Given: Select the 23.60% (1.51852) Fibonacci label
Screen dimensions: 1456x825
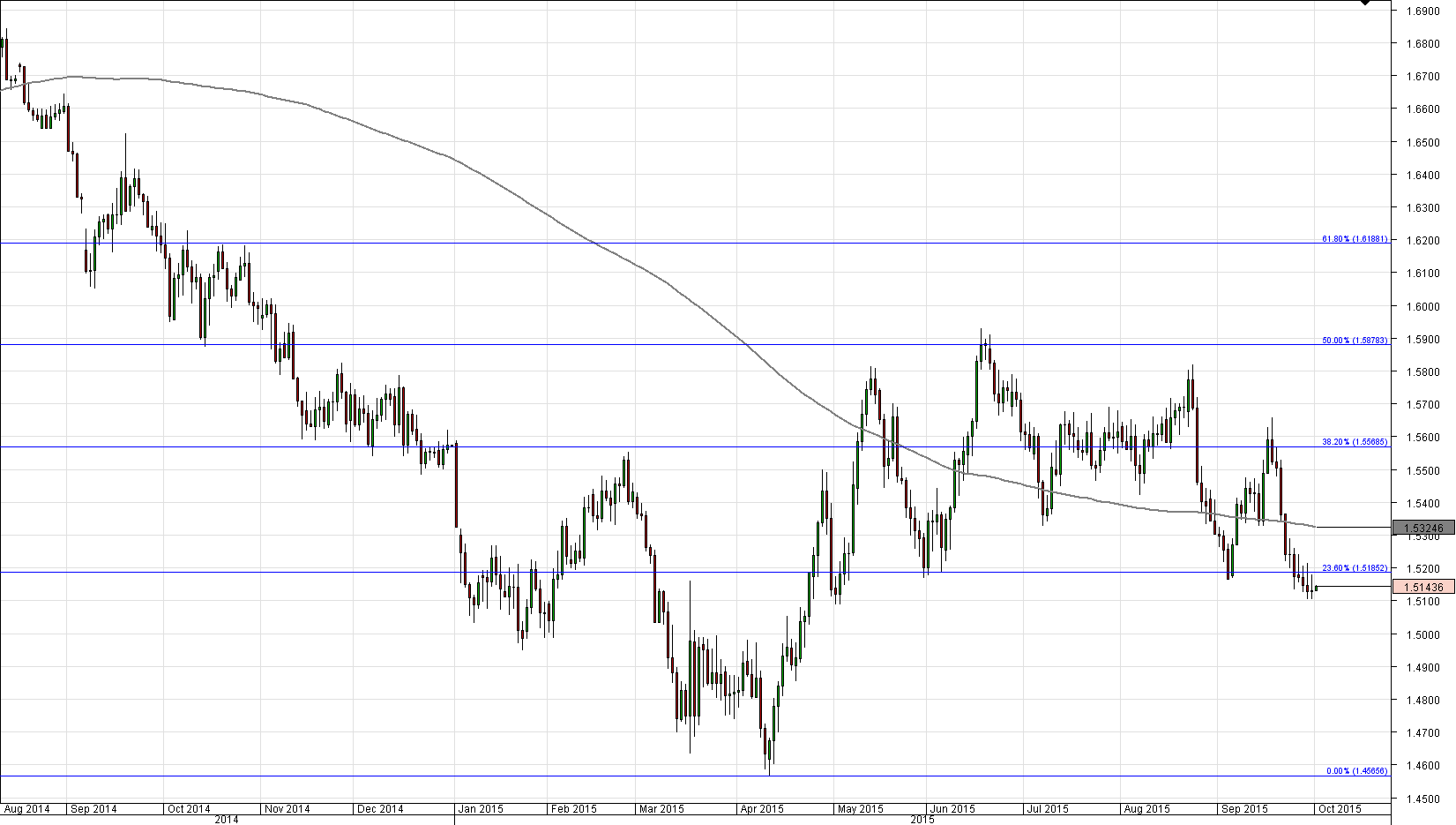Looking at the screenshot, I should (1355, 568).
